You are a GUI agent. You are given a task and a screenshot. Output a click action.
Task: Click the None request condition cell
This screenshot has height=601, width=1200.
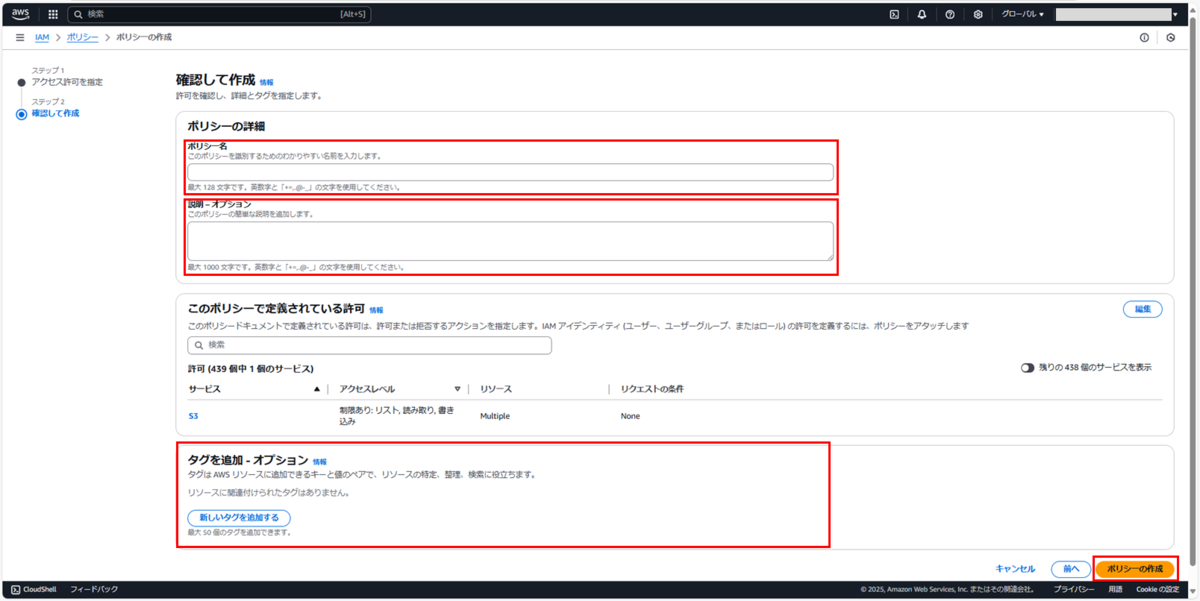[x=630, y=416]
